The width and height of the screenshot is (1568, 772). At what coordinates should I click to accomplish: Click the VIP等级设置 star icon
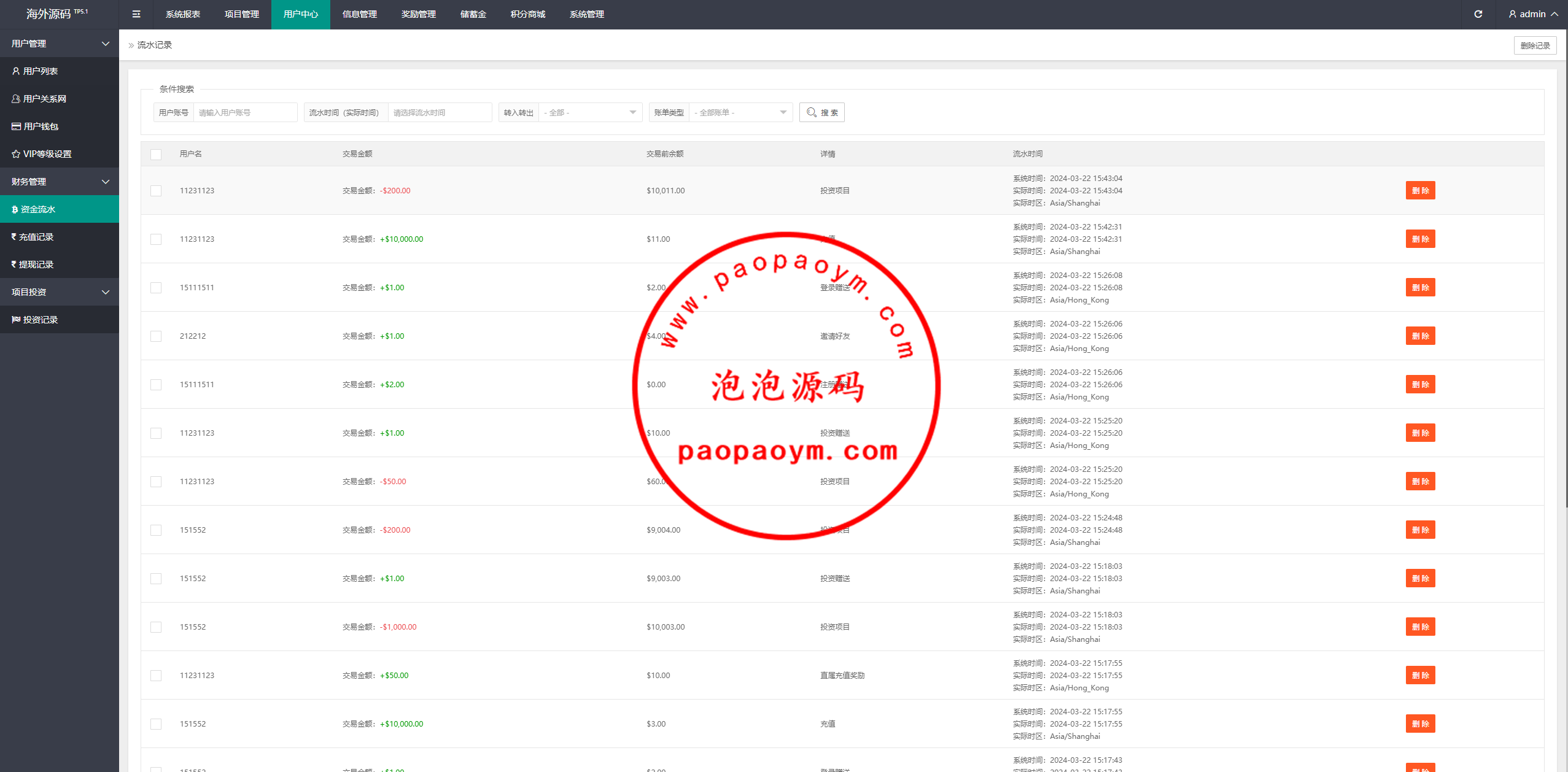[x=16, y=154]
